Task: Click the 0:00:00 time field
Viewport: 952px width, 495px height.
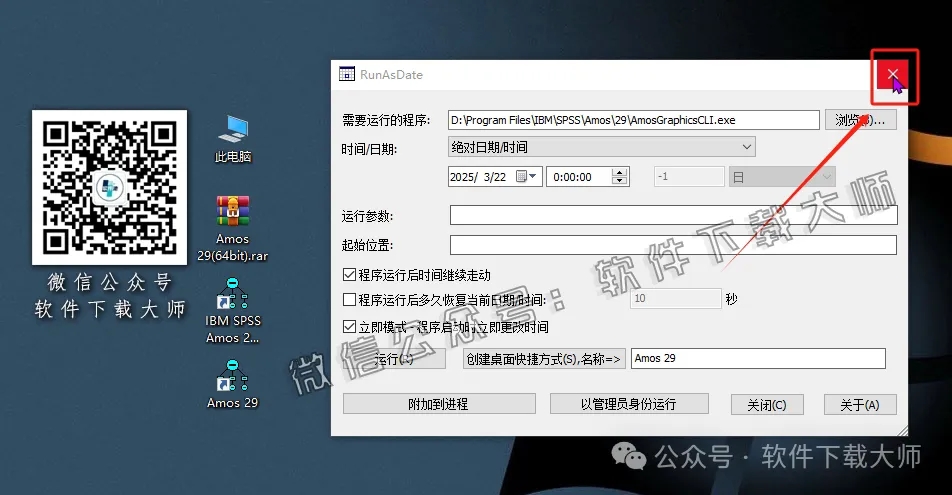Action: click(588, 177)
